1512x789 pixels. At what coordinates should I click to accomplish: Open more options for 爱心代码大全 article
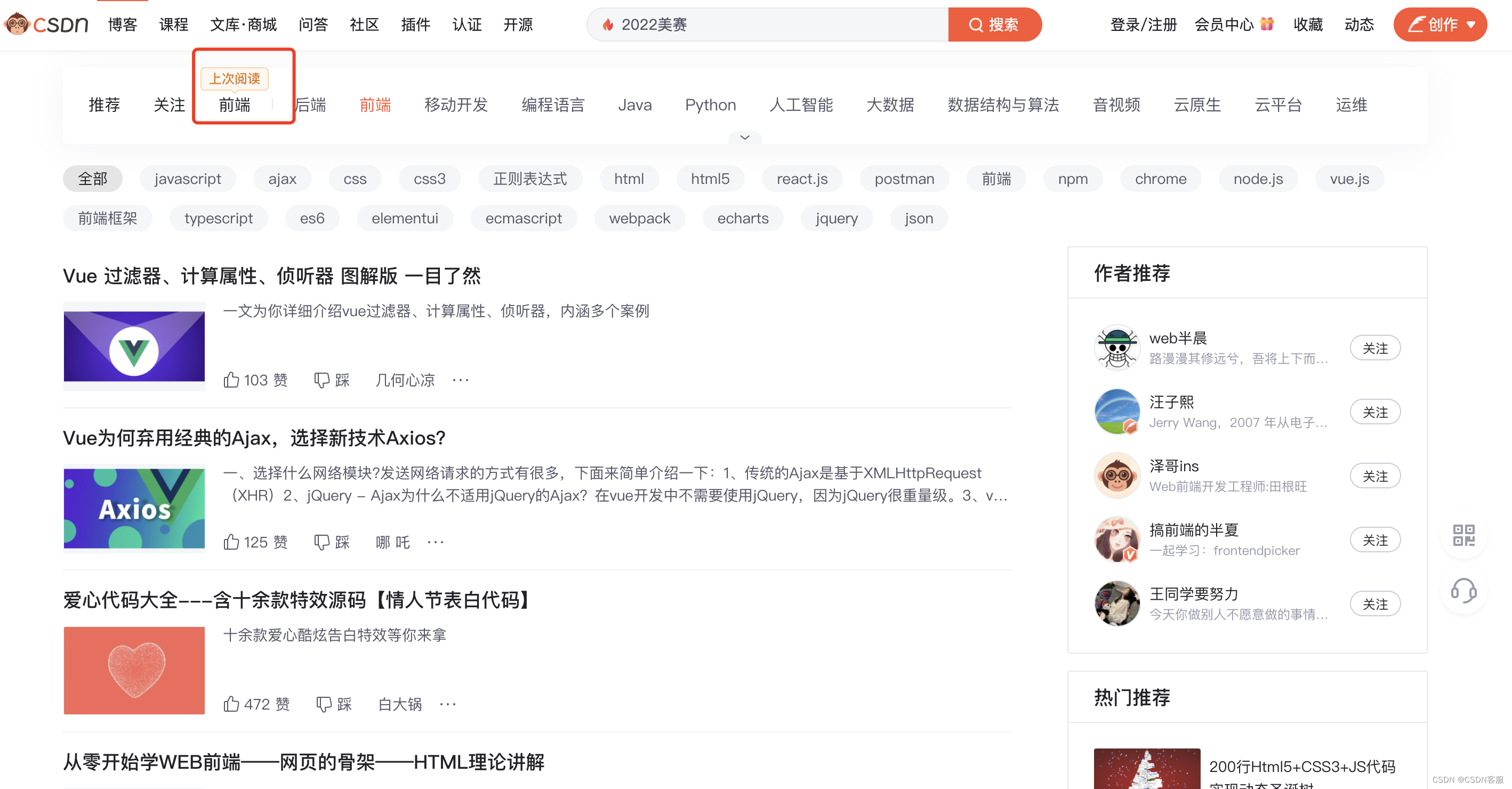coord(448,704)
